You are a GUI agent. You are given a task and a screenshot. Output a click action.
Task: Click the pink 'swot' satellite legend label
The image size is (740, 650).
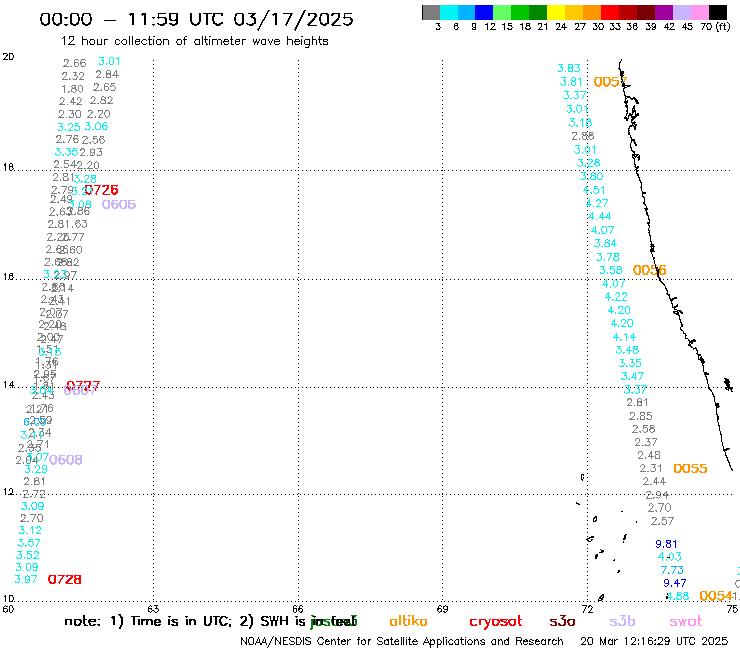point(686,621)
